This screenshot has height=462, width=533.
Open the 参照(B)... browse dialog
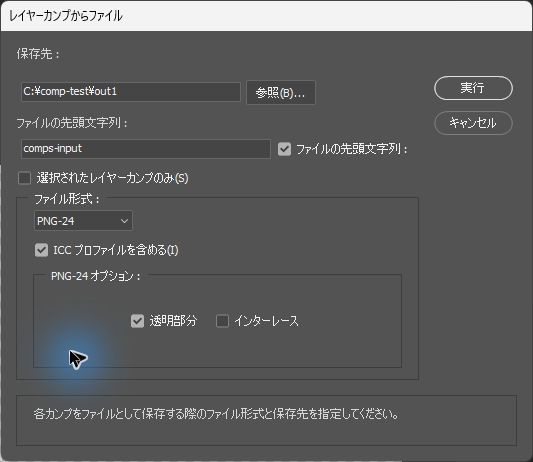tap(281, 92)
